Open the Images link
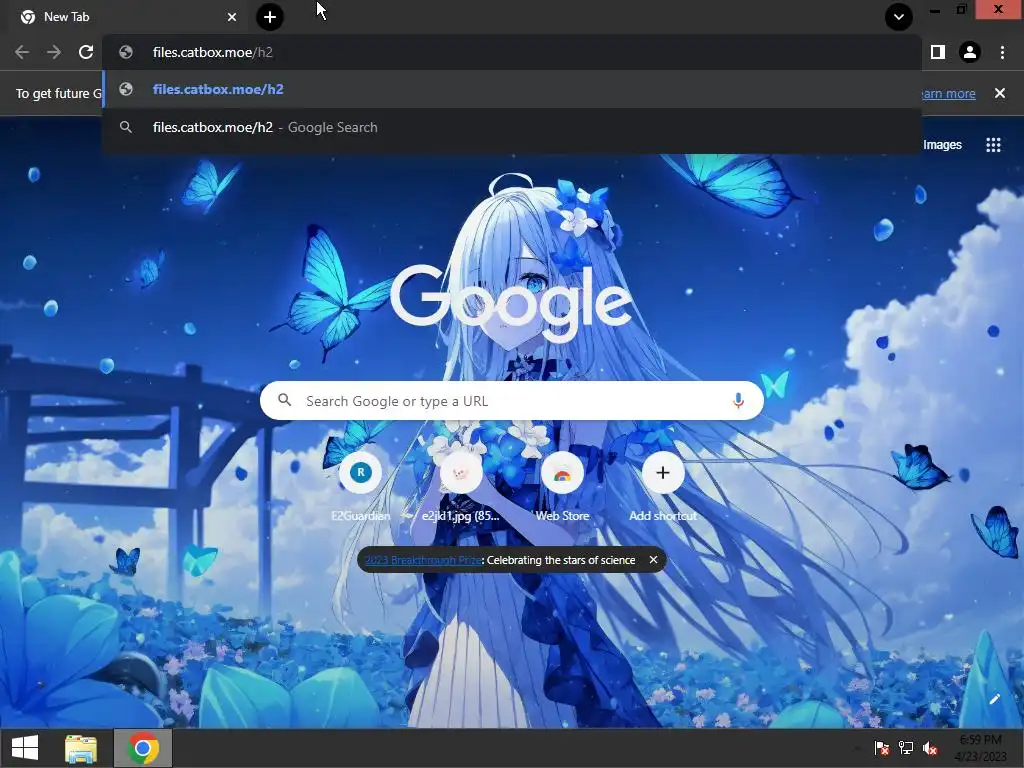1024x768 pixels. click(x=942, y=144)
